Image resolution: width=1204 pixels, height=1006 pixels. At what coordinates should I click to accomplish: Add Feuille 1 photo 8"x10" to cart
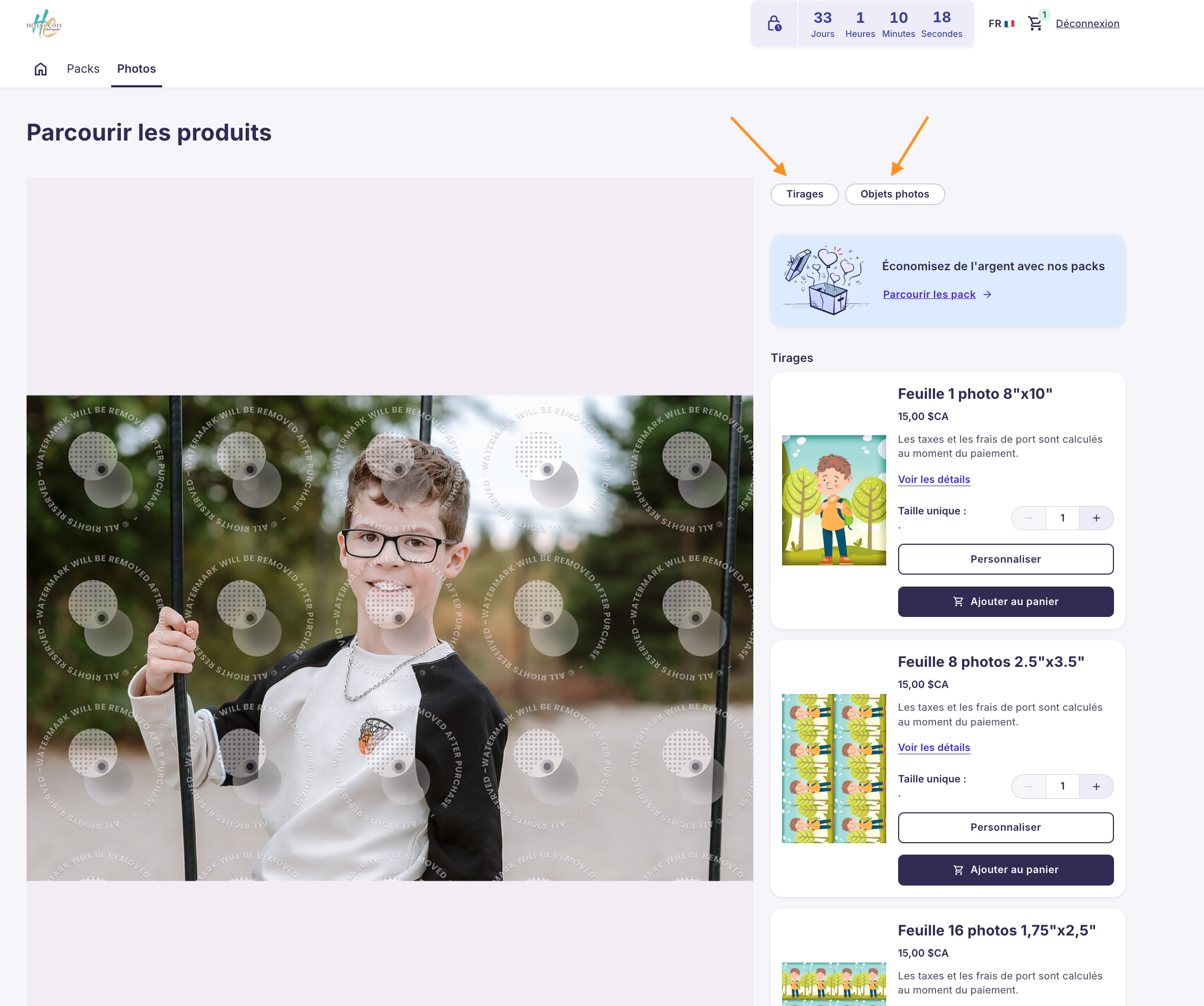[1005, 602]
